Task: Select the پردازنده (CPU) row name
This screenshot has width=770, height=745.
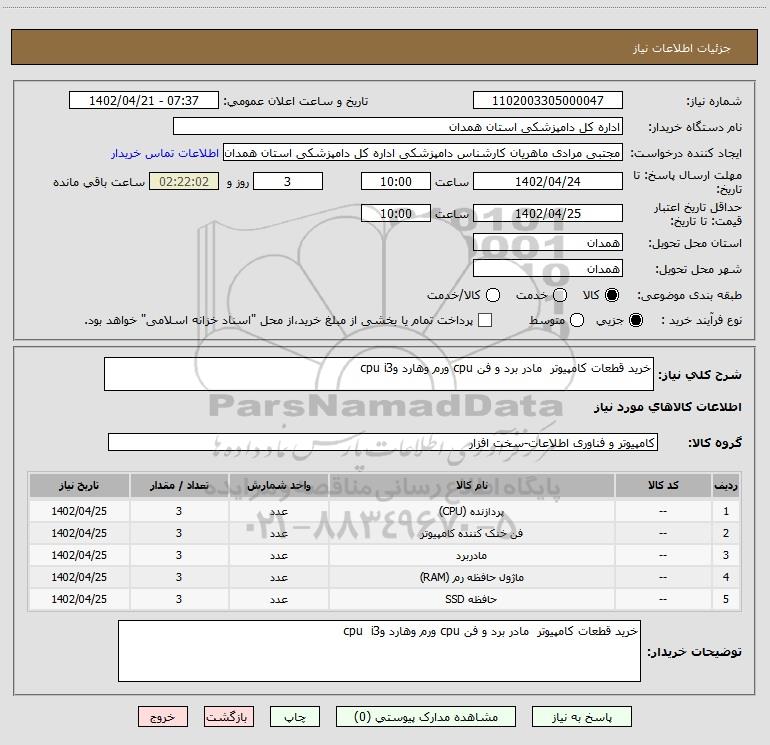Action: coord(471,511)
